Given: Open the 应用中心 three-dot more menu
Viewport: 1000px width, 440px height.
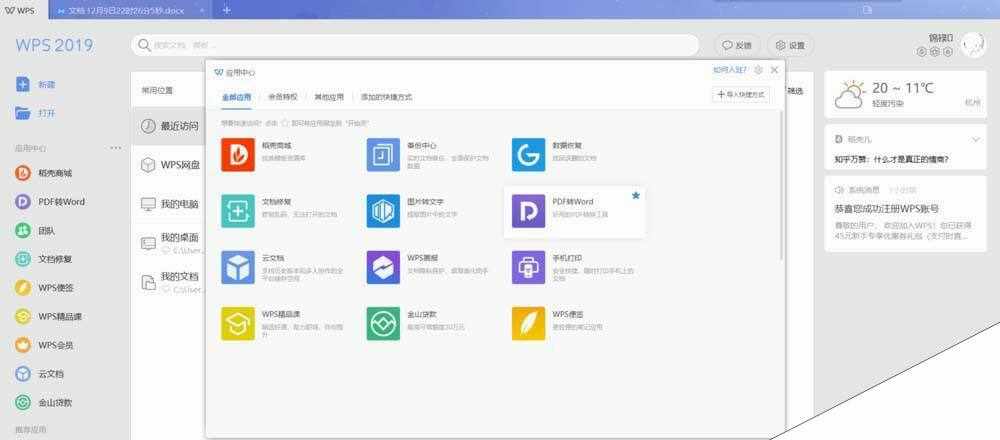Looking at the screenshot, I should coord(116,148).
